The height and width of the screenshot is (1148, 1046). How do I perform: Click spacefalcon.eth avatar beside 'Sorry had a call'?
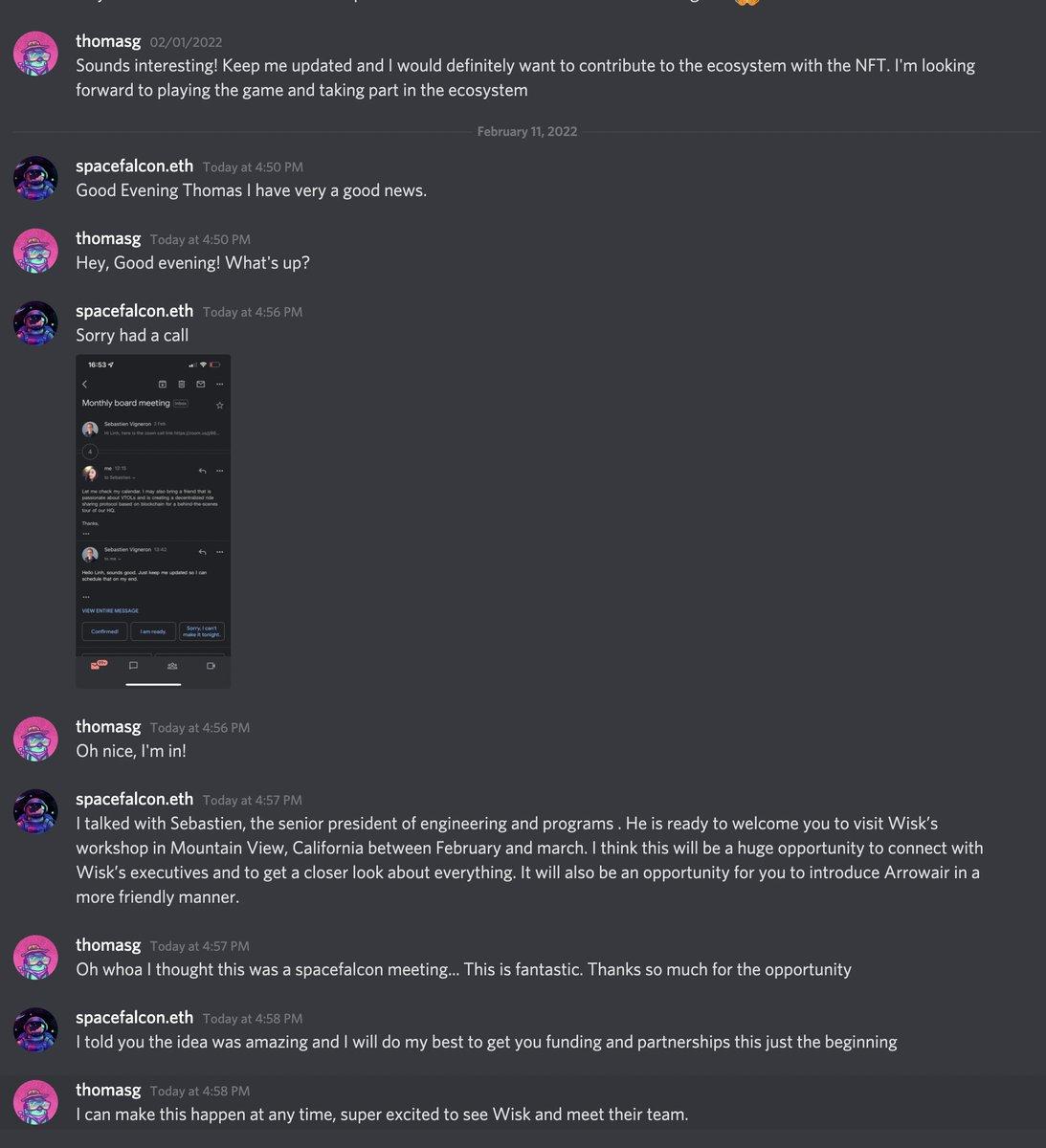pos(35,323)
